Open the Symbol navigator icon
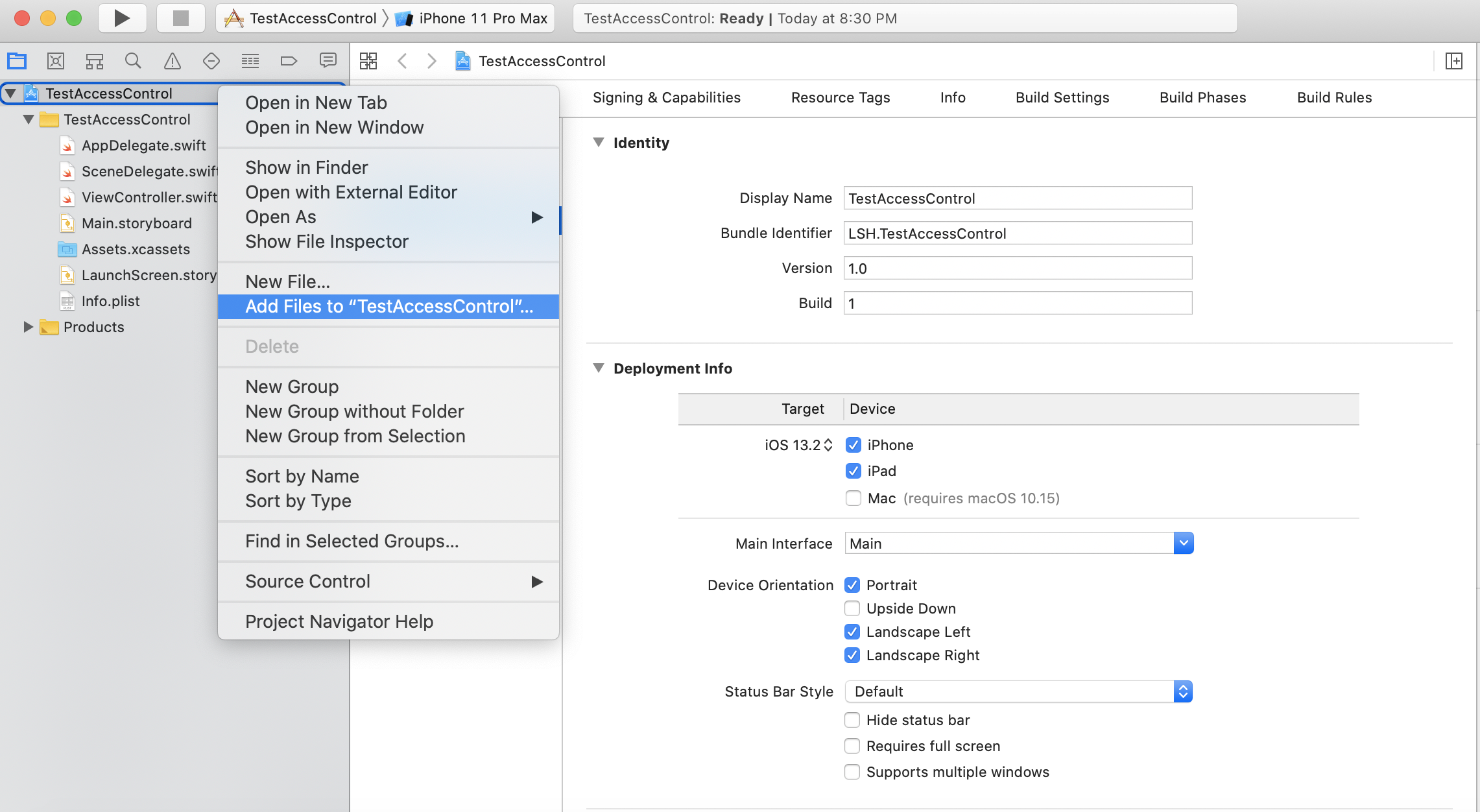Screen dimensions: 1480x812 pyautogui.click(x=95, y=61)
